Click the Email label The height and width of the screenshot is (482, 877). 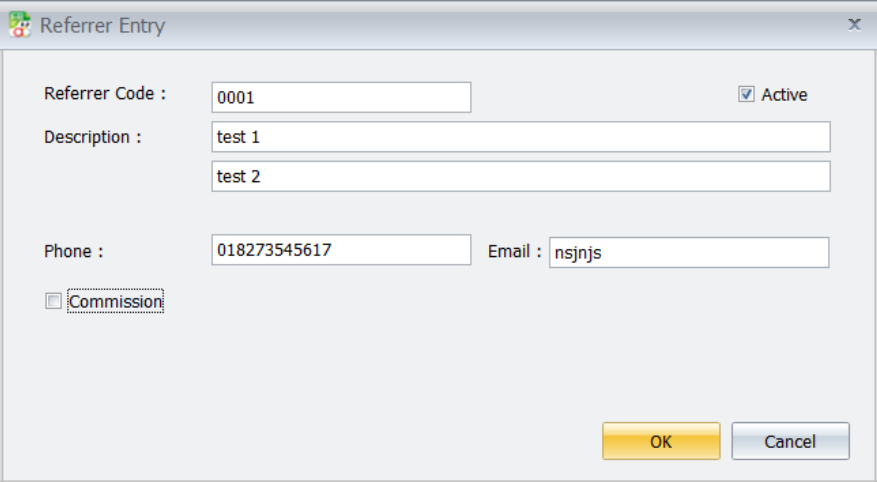[515, 252]
